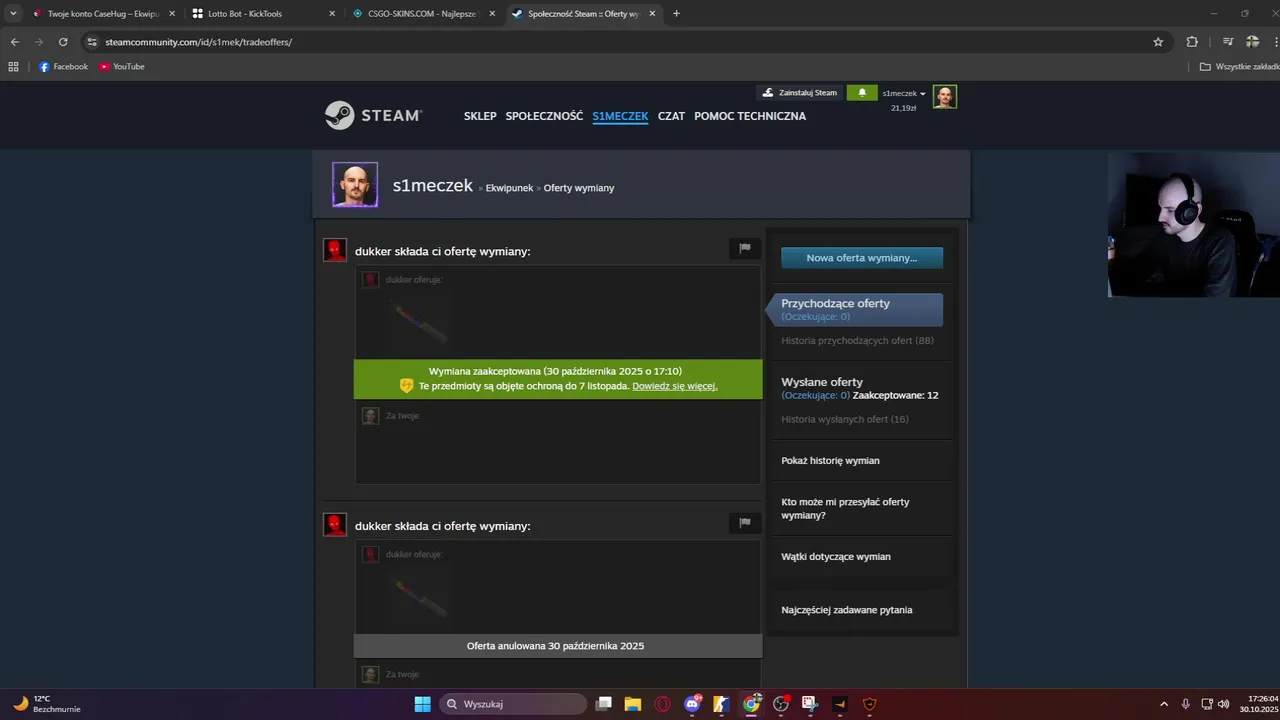Switch to the CSGO-SKINS.COM tab
Image resolution: width=1280 pixels, height=720 pixels.
pos(424,14)
